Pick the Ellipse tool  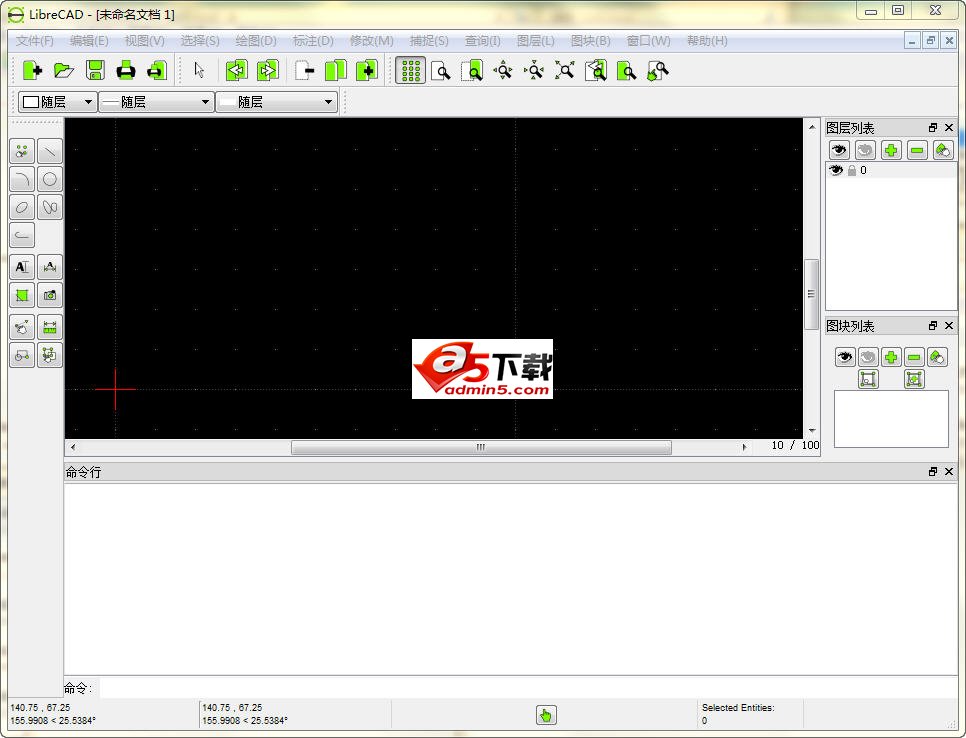point(21,207)
